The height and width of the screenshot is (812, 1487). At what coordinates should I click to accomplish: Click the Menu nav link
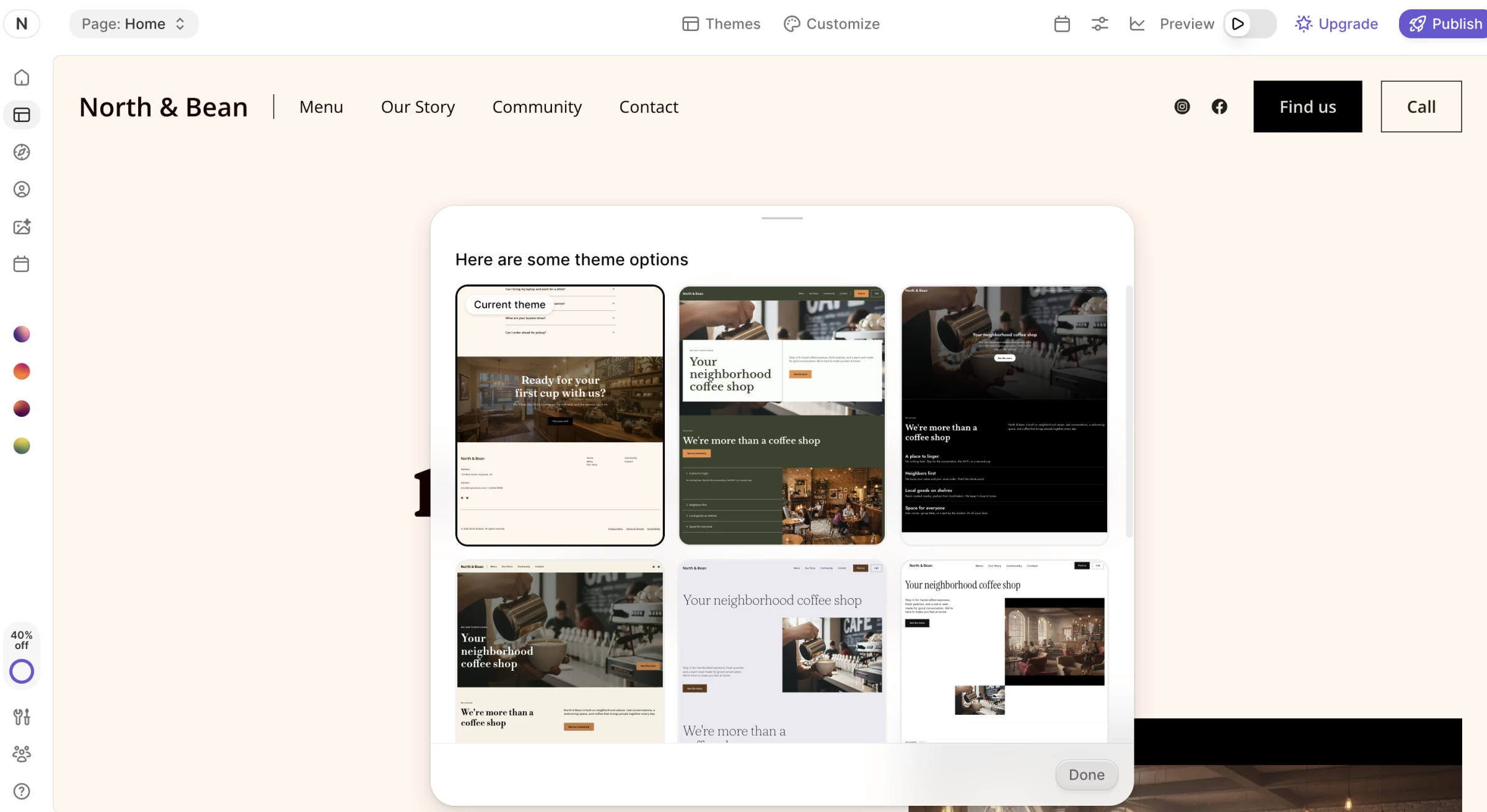(321, 107)
